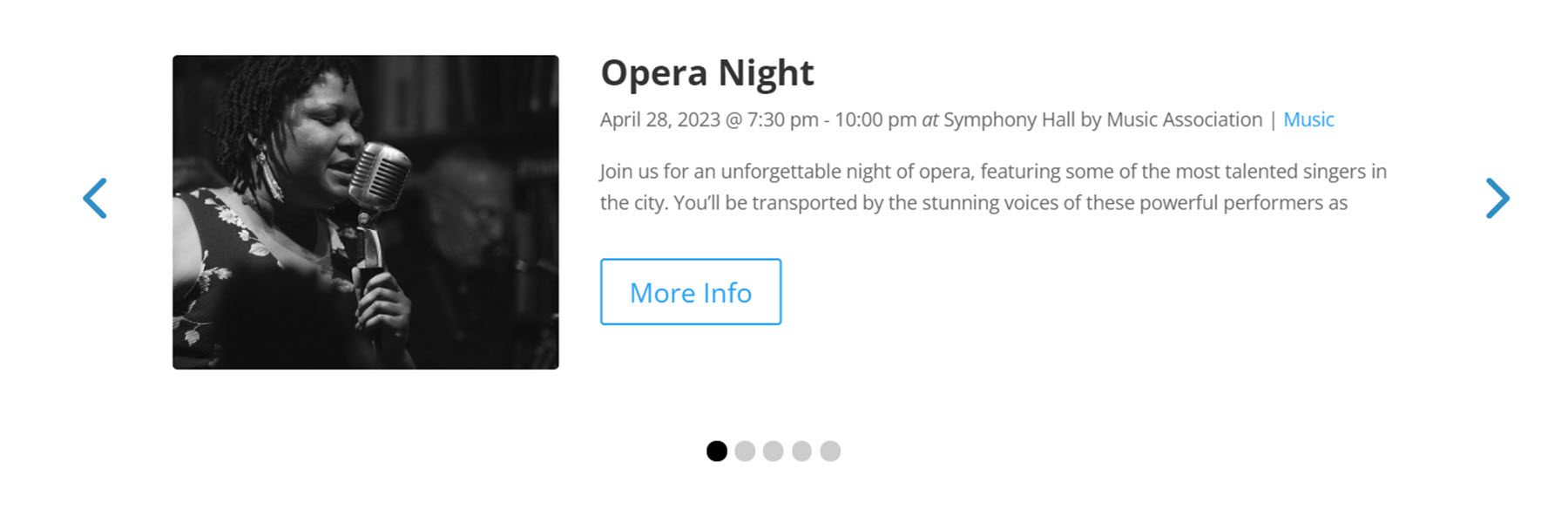Select the first carousel pagination dot
The width and height of the screenshot is (1568, 523).
point(716,451)
